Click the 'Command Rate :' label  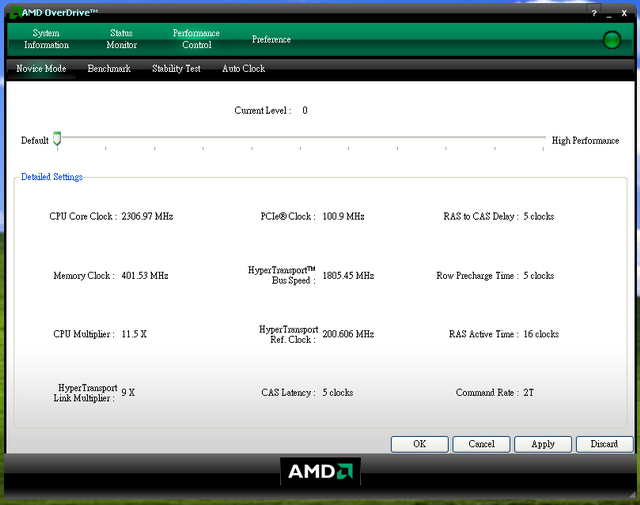click(x=487, y=392)
